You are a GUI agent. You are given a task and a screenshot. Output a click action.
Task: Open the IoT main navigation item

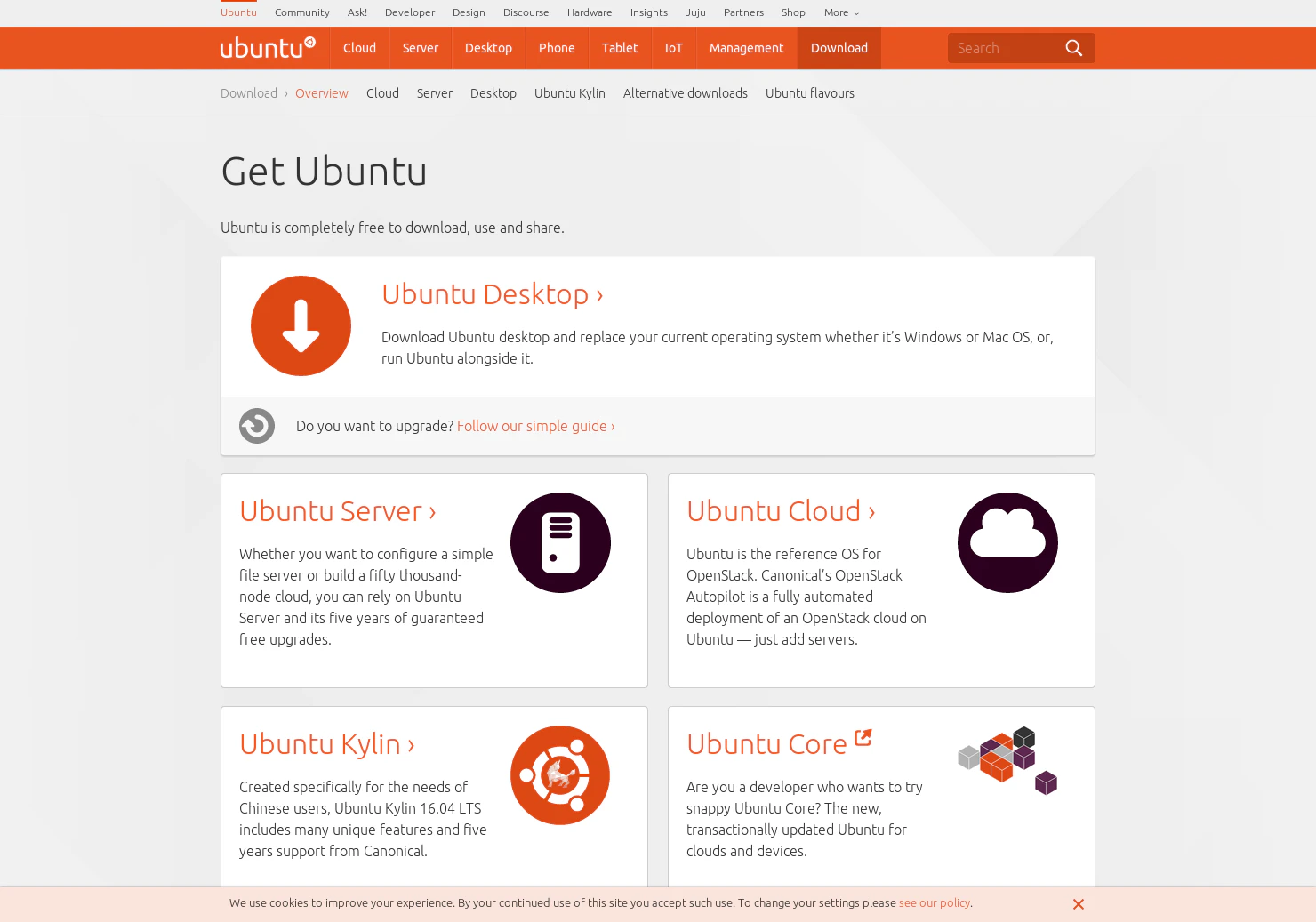point(674,48)
